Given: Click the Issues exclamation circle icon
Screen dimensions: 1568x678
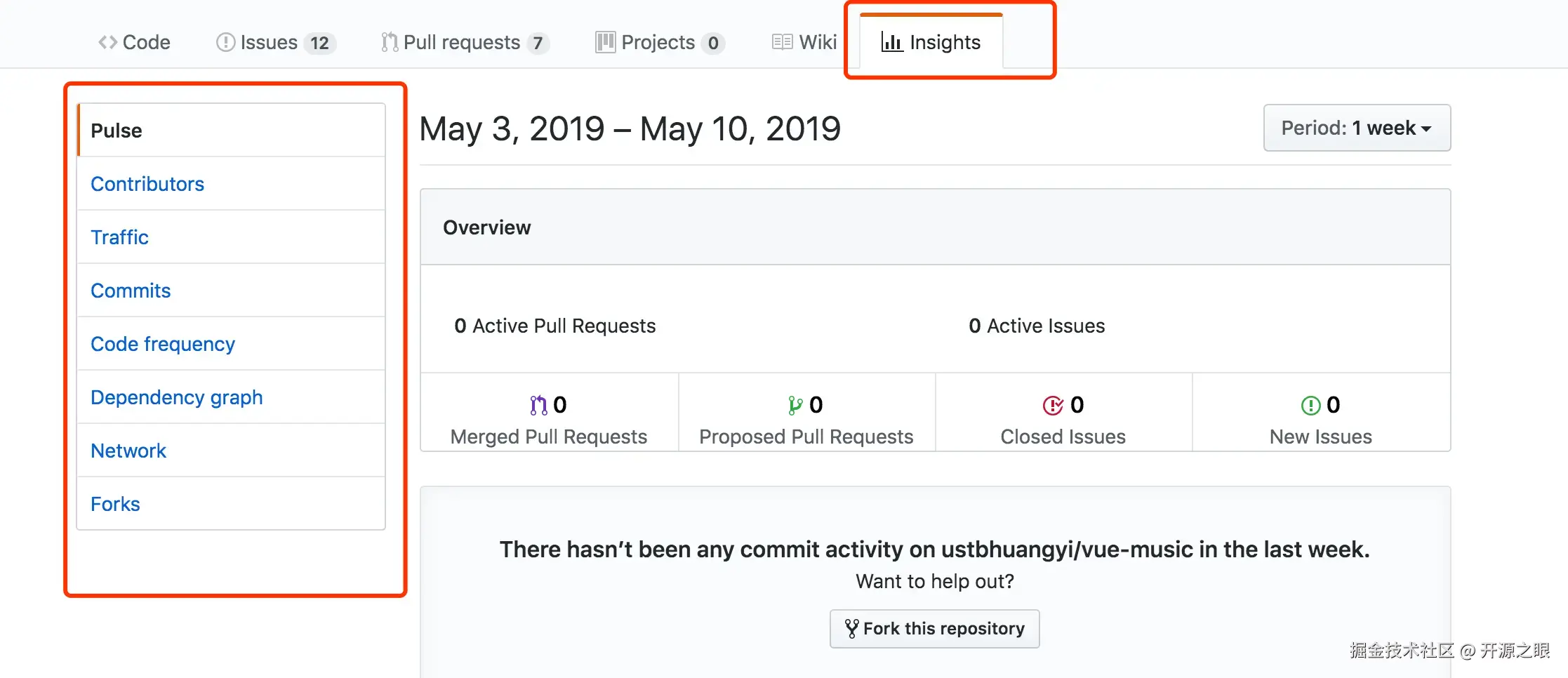Looking at the screenshot, I should click(225, 42).
